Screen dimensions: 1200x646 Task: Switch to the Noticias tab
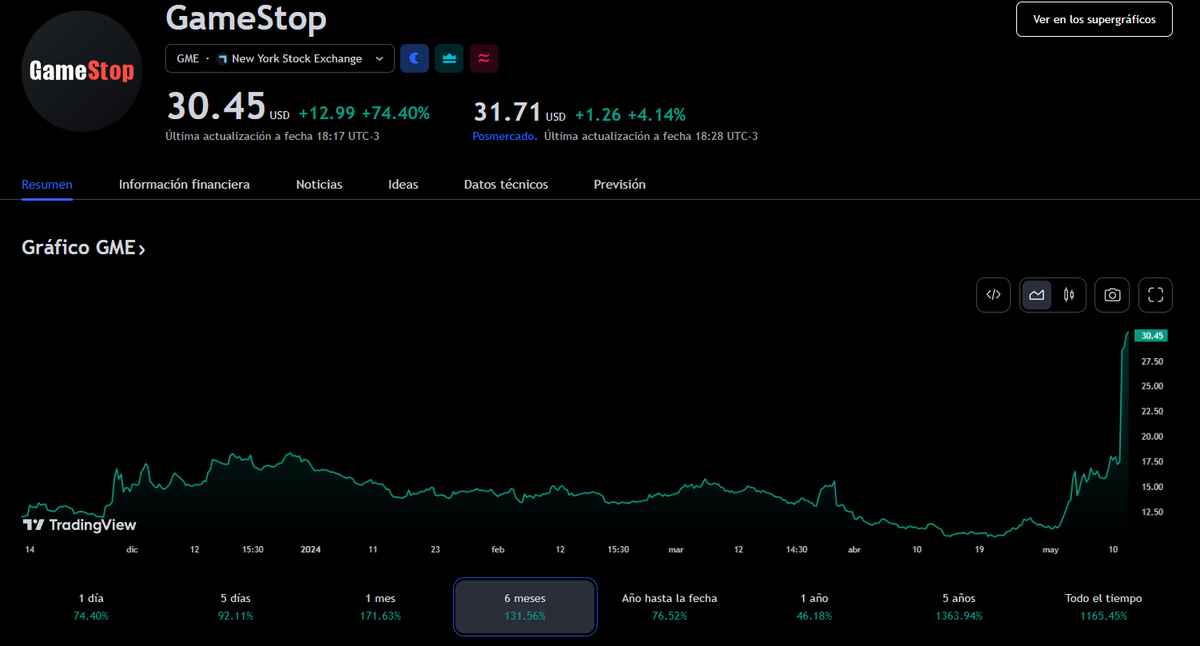coord(319,185)
